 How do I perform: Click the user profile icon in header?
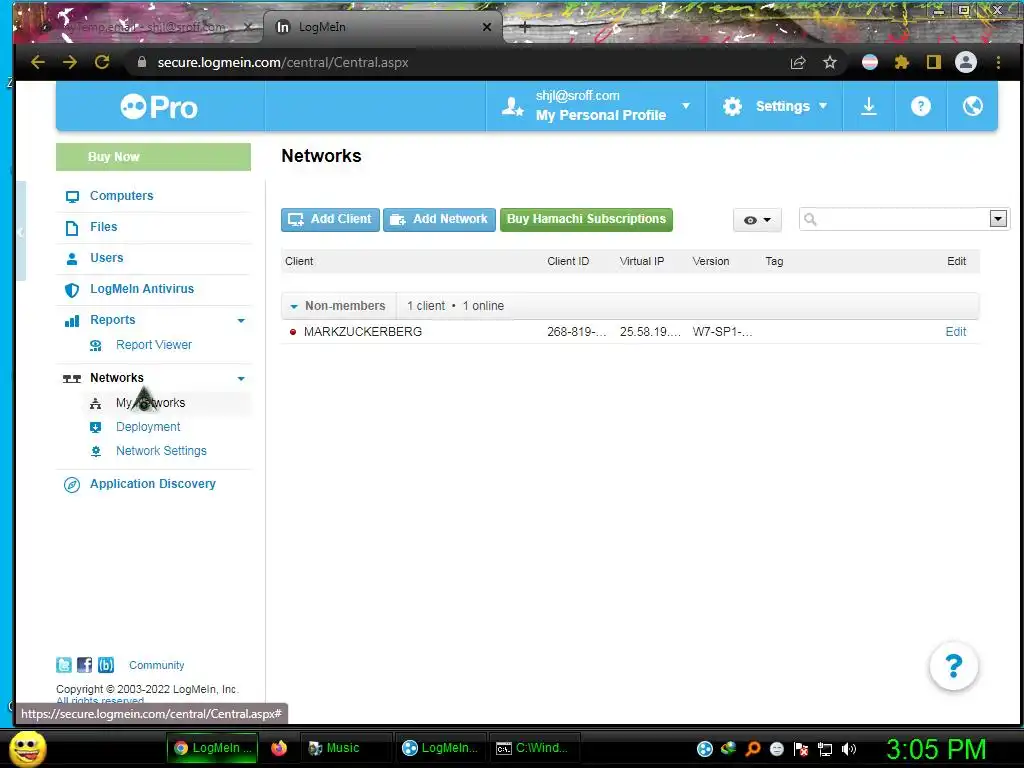pos(513,106)
